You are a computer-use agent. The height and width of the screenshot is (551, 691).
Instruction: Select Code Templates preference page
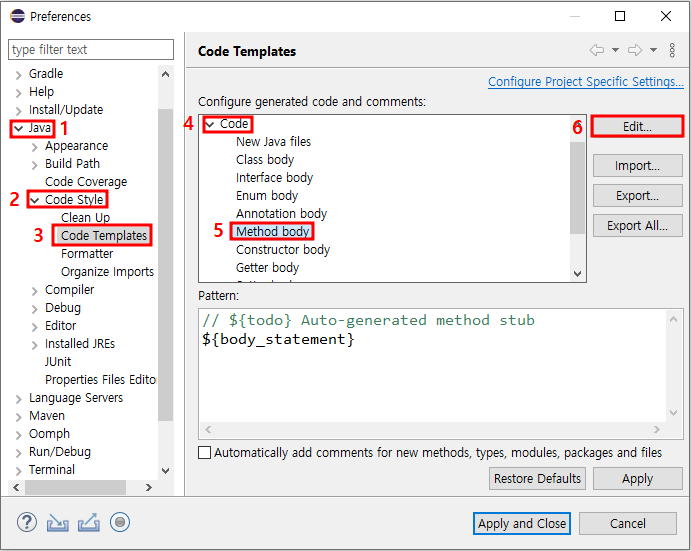click(x=104, y=235)
